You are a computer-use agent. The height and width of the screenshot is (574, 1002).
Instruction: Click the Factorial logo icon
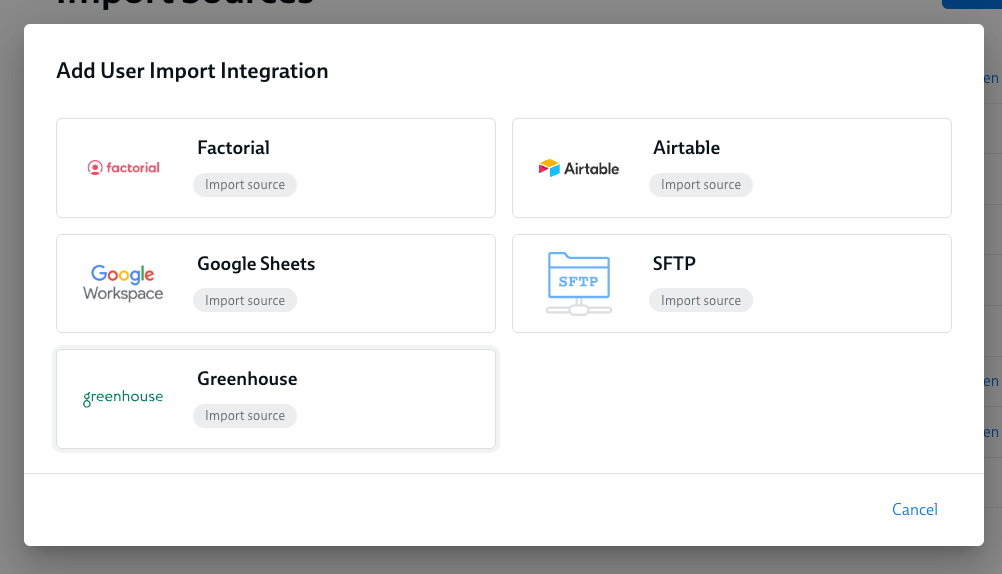[123, 167]
